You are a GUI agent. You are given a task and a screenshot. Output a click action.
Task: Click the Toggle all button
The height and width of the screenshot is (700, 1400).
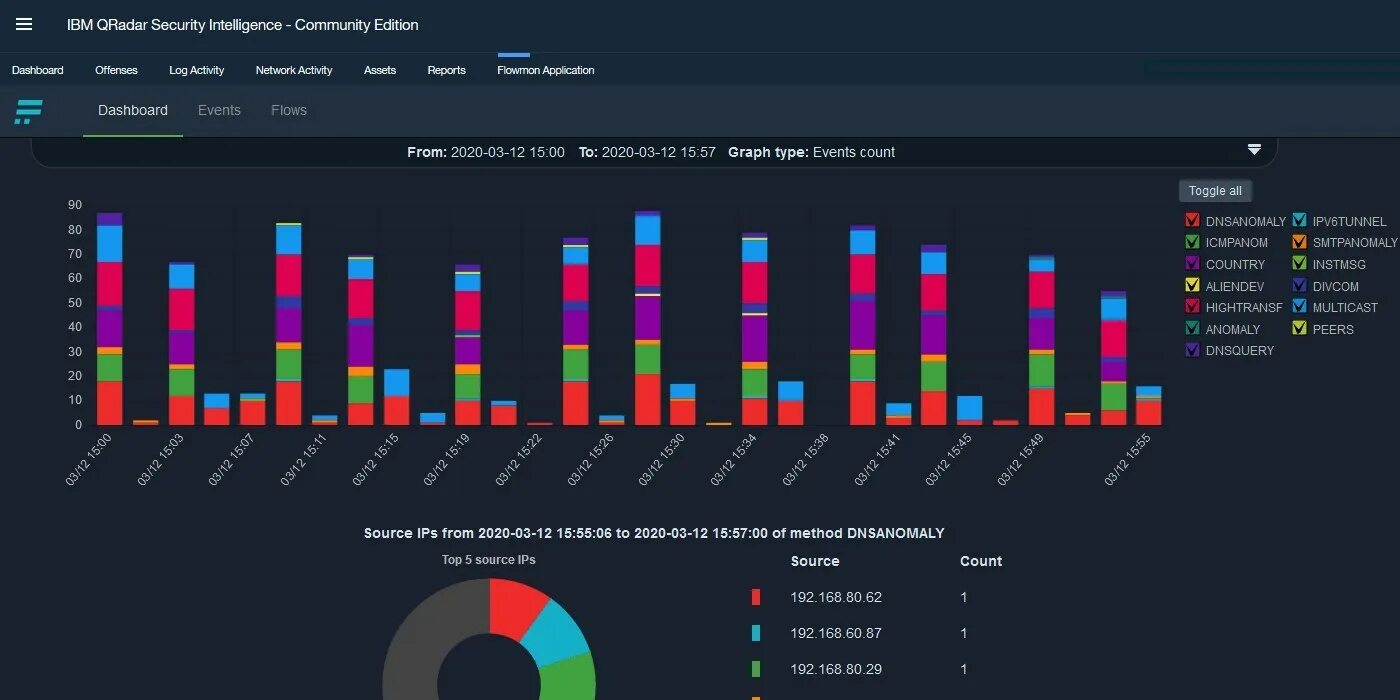coord(1215,191)
